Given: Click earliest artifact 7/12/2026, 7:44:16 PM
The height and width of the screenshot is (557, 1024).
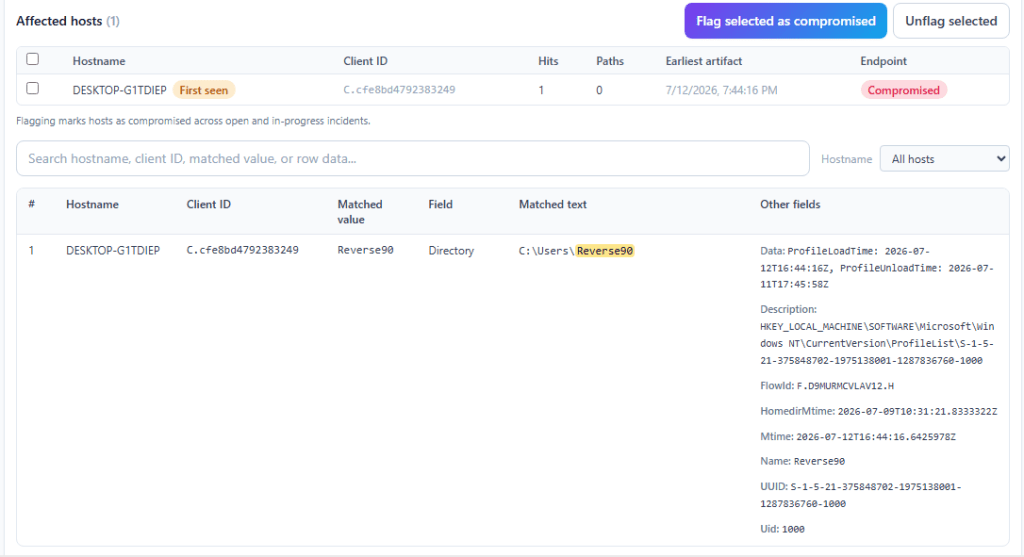Looking at the screenshot, I should coord(721,90).
